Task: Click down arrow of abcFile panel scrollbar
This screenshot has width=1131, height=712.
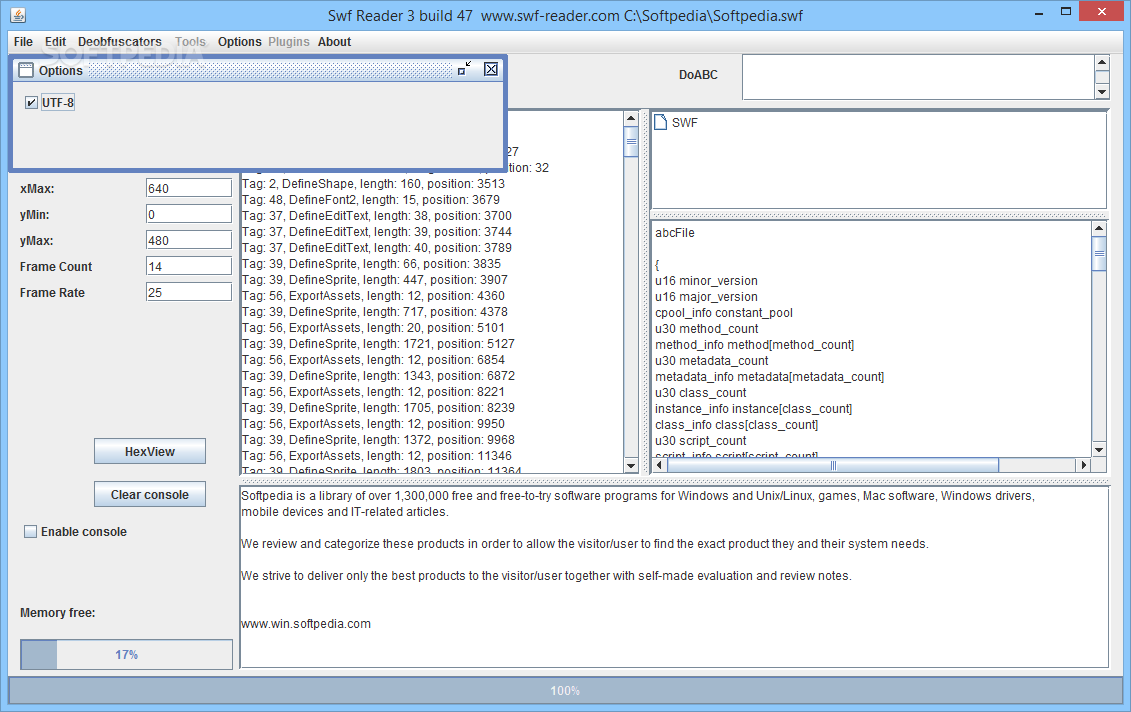Action: point(1099,449)
